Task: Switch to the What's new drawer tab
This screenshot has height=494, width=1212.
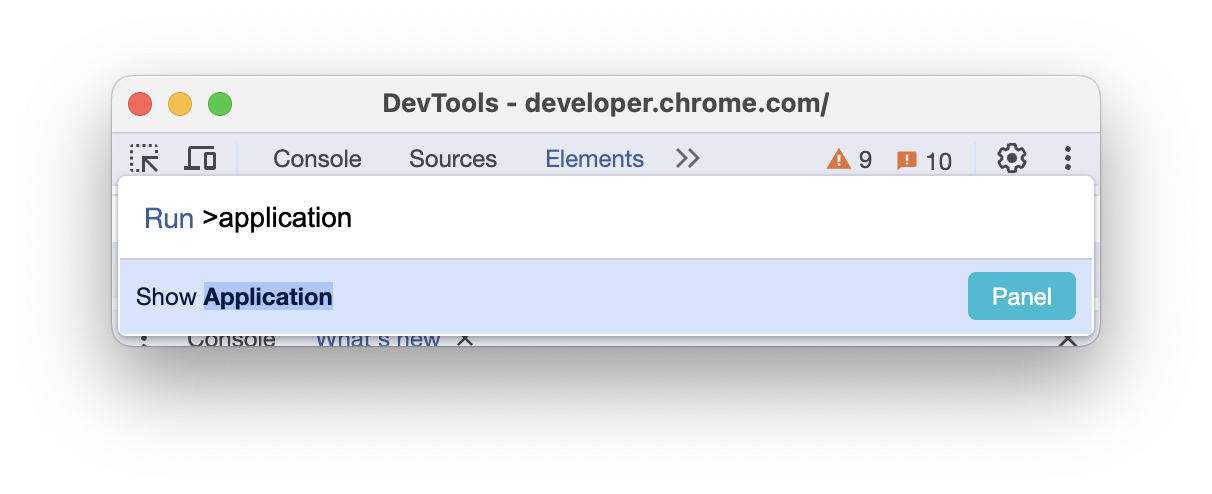Action: tap(378, 340)
